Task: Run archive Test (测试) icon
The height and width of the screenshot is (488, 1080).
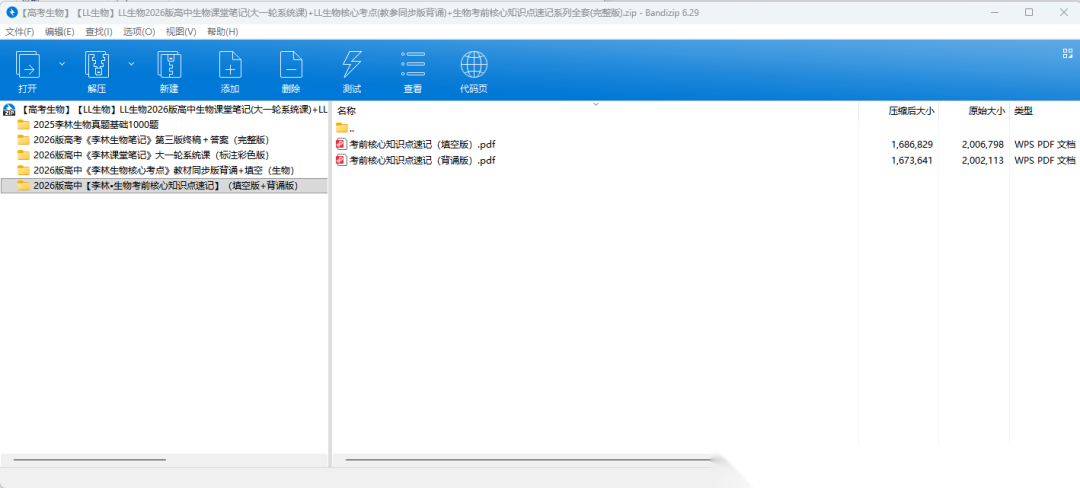Action: pyautogui.click(x=352, y=67)
